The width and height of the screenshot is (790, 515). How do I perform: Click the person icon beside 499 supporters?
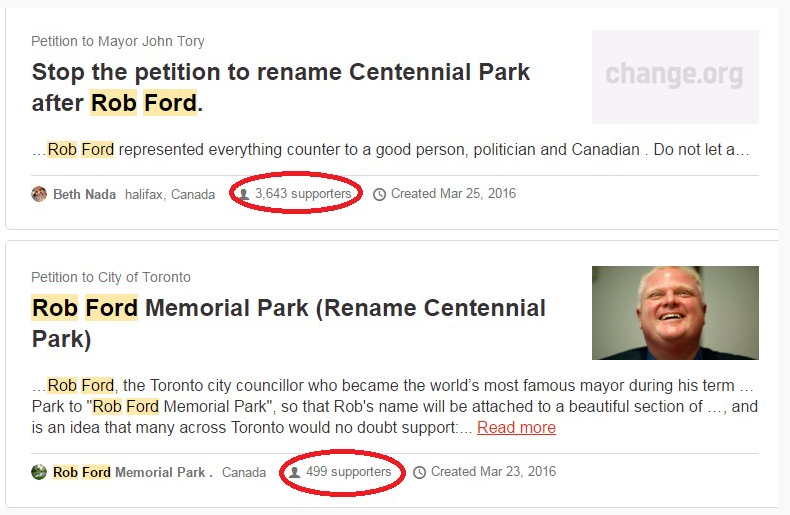[x=295, y=472]
